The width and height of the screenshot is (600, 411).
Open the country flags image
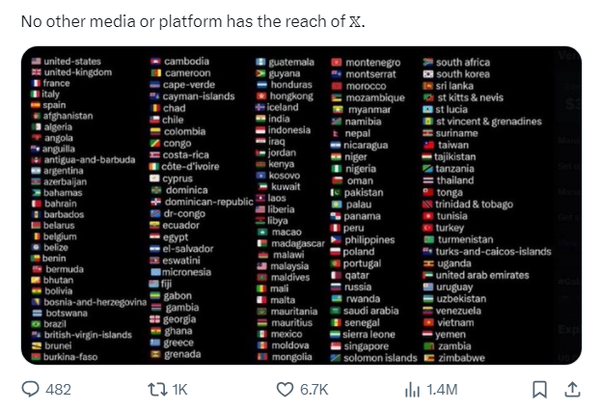pos(301,206)
